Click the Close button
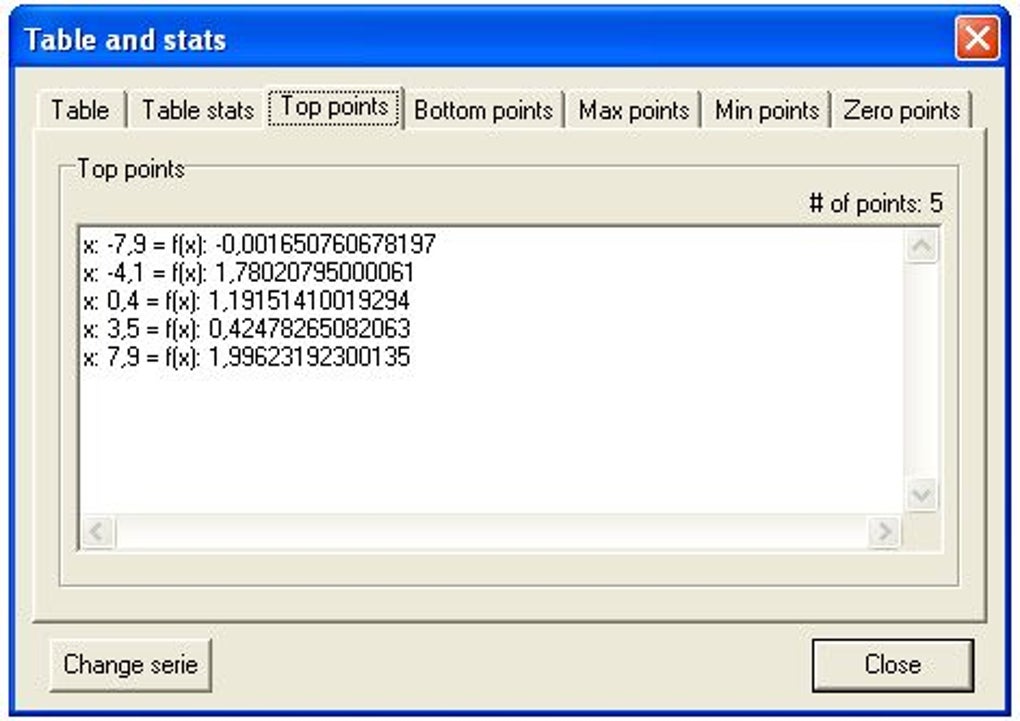 tap(892, 664)
